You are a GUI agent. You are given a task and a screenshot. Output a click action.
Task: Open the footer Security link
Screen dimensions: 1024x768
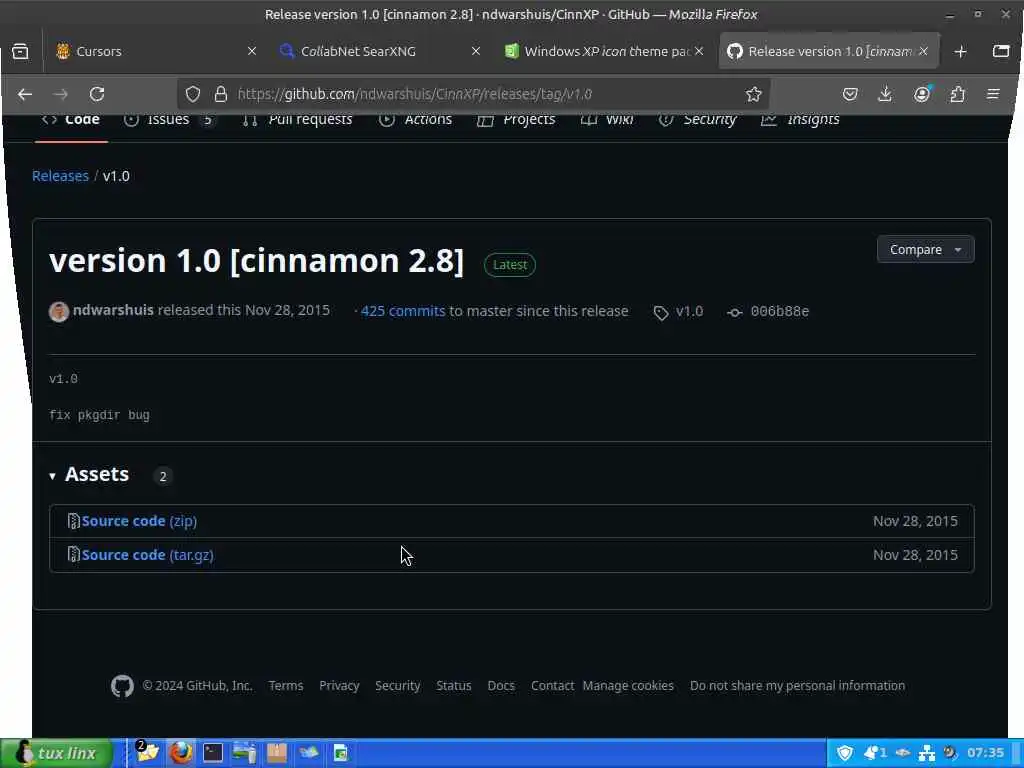pos(397,686)
